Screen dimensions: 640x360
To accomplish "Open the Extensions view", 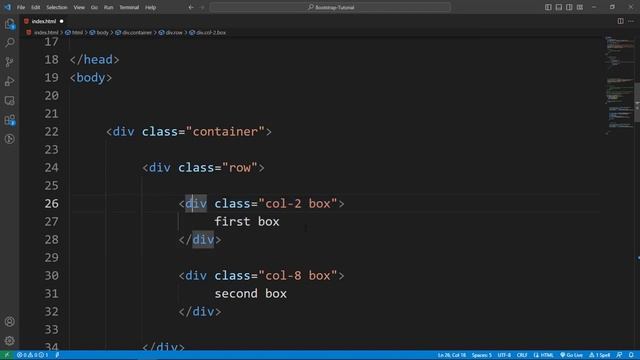I will (x=9, y=120).
